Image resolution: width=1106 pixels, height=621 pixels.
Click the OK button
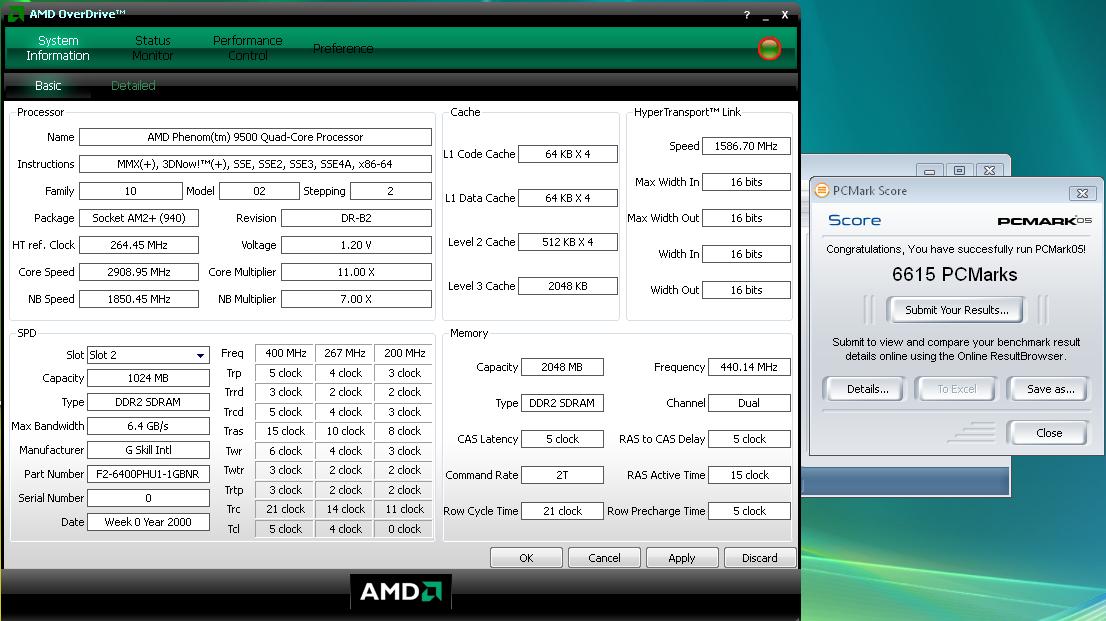[x=526, y=557]
